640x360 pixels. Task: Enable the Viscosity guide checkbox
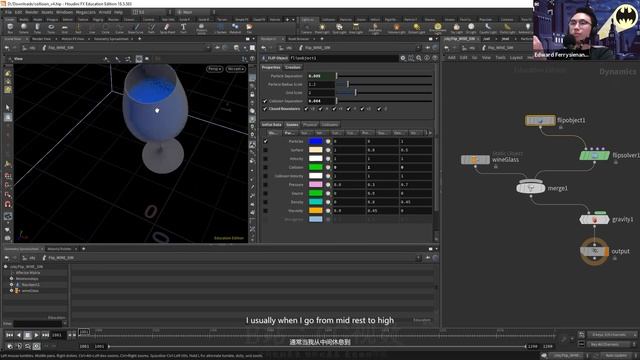266,211
